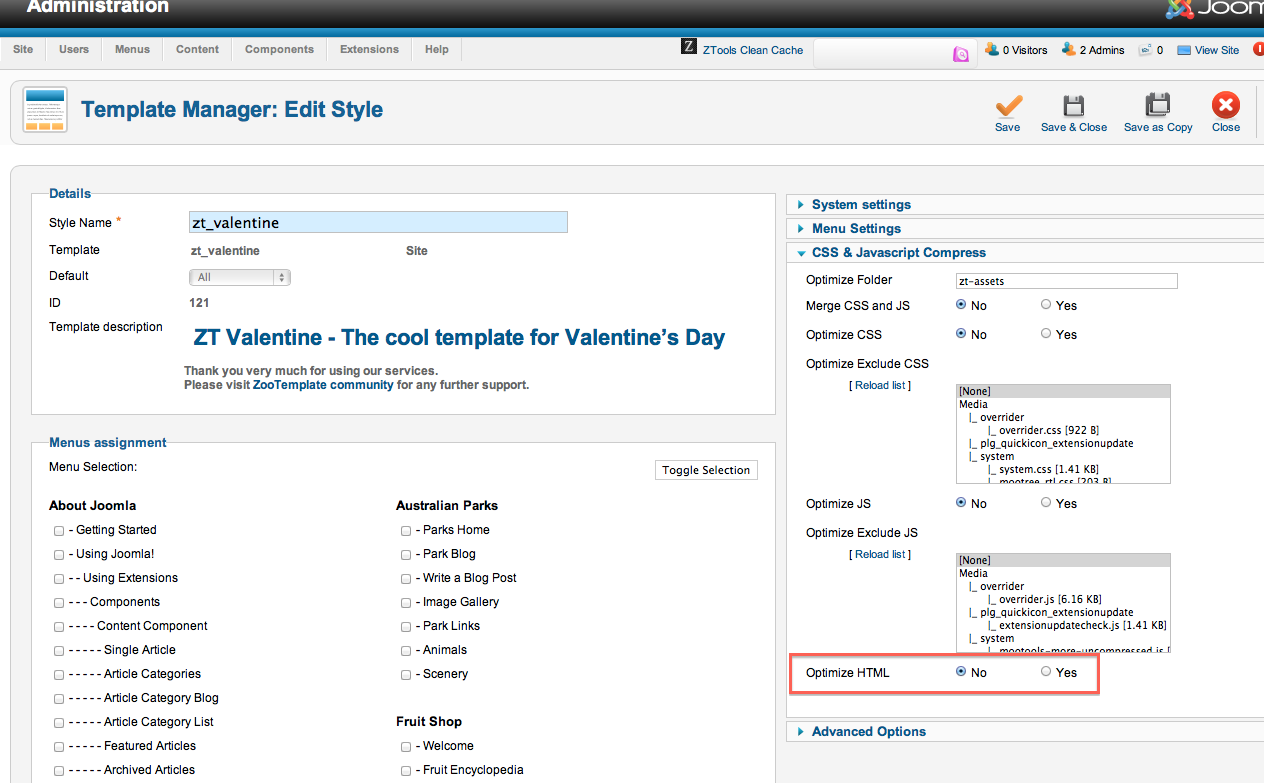Viewport: 1264px width, 783px height.
Task: Click the Save checkmark icon
Action: click(x=1008, y=105)
